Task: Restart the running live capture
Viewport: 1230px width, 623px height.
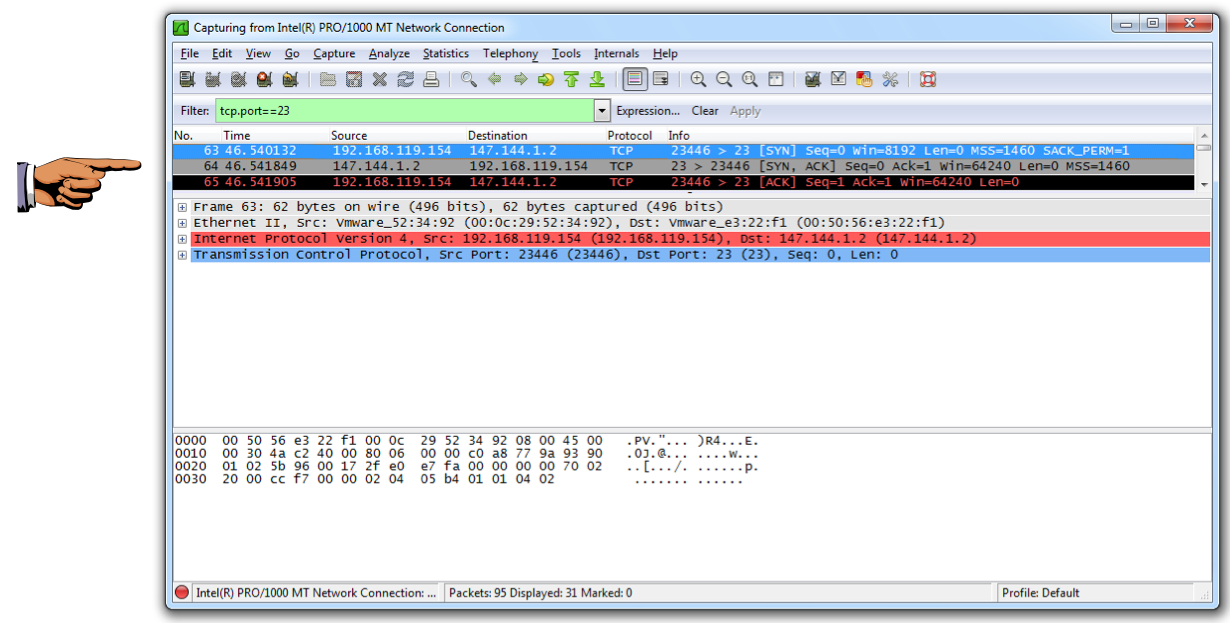Action: [290, 80]
